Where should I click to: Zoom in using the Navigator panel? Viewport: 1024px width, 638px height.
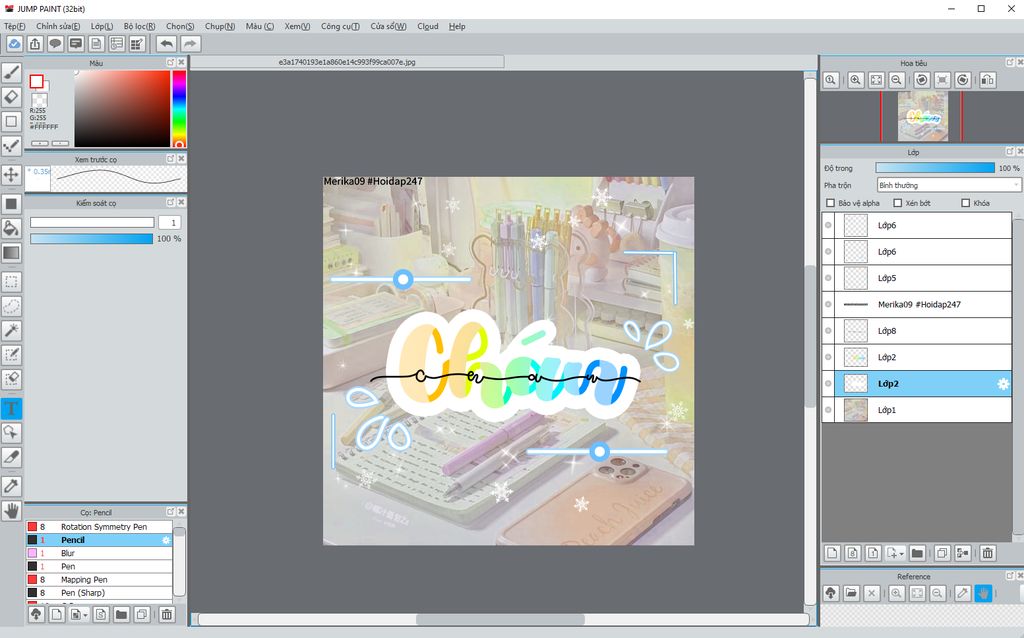[856, 80]
